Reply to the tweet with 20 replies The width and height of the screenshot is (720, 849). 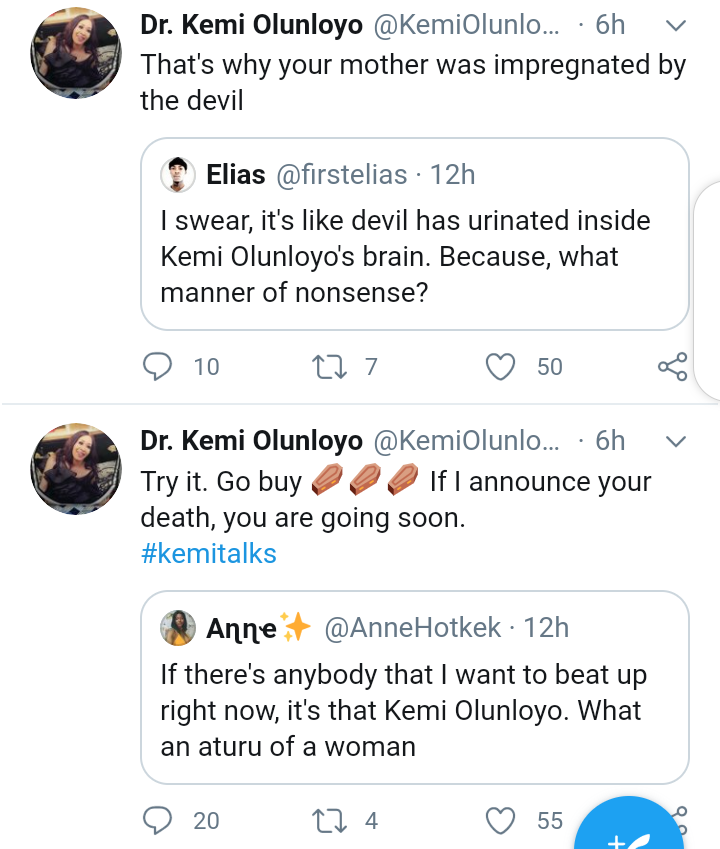(x=158, y=821)
